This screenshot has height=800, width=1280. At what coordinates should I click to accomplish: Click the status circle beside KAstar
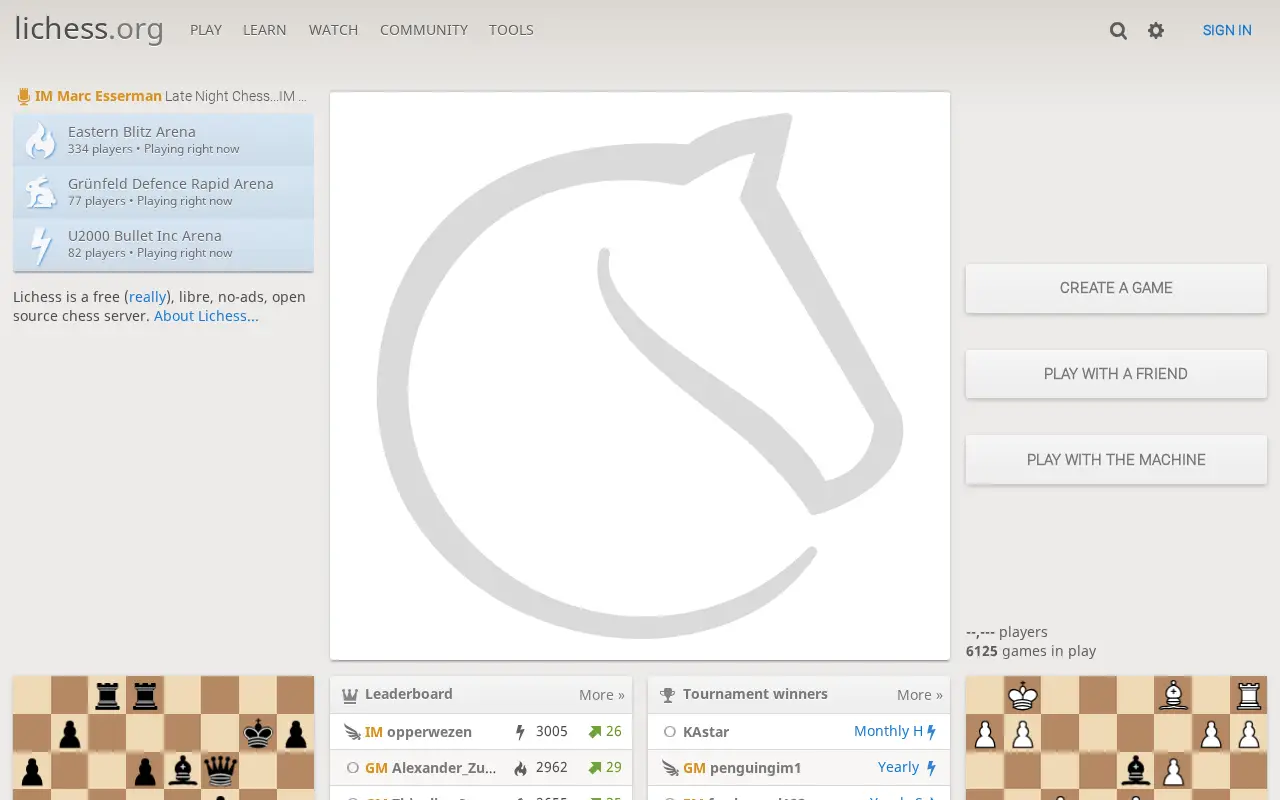[x=670, y=732]
